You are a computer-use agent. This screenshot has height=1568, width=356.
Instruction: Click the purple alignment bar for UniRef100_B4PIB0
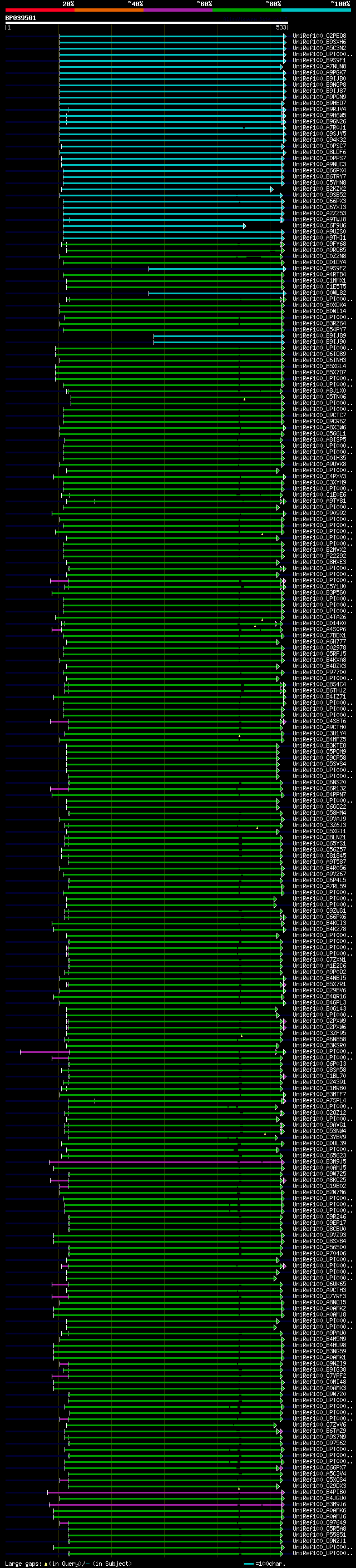[x=166, y=1492]
